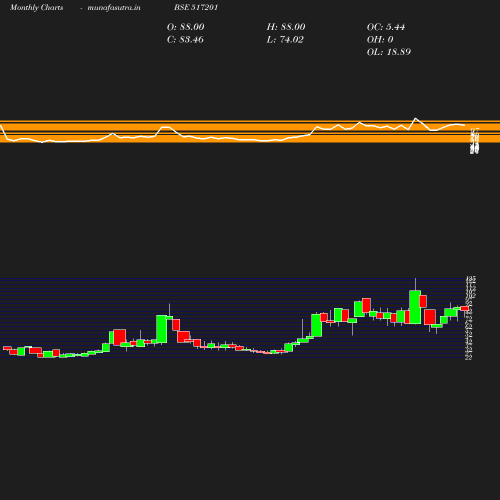Select the 'OC: 5.44' value
500x500 pixels.
(386, 27)
